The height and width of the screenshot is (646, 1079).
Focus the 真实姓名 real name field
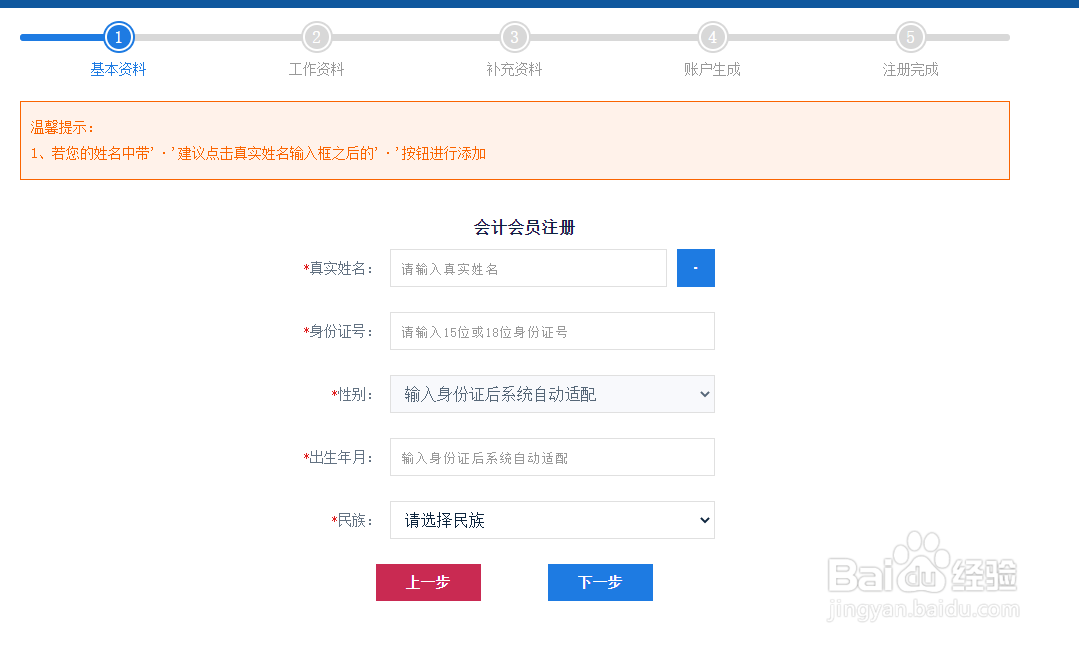click(x=528, y=268)
